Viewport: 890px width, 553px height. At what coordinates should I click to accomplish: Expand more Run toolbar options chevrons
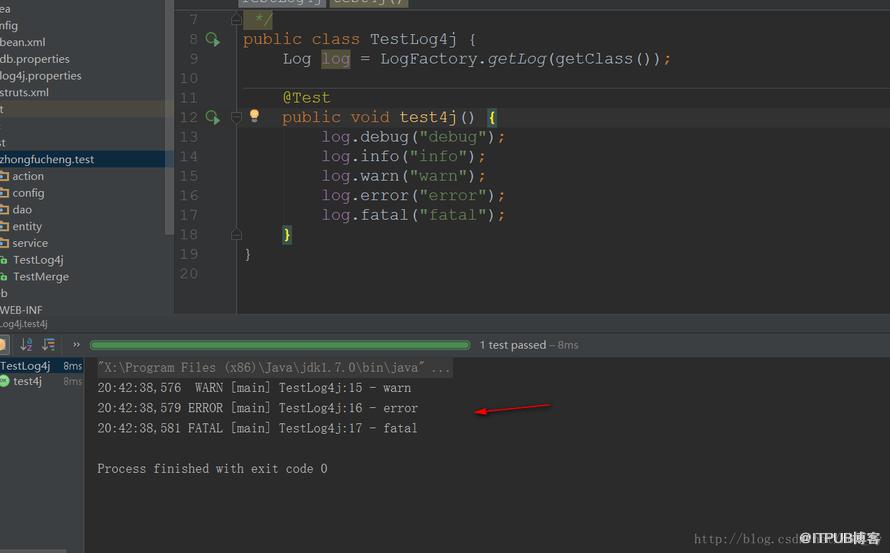pyautogui.click(x=76, y=345)
